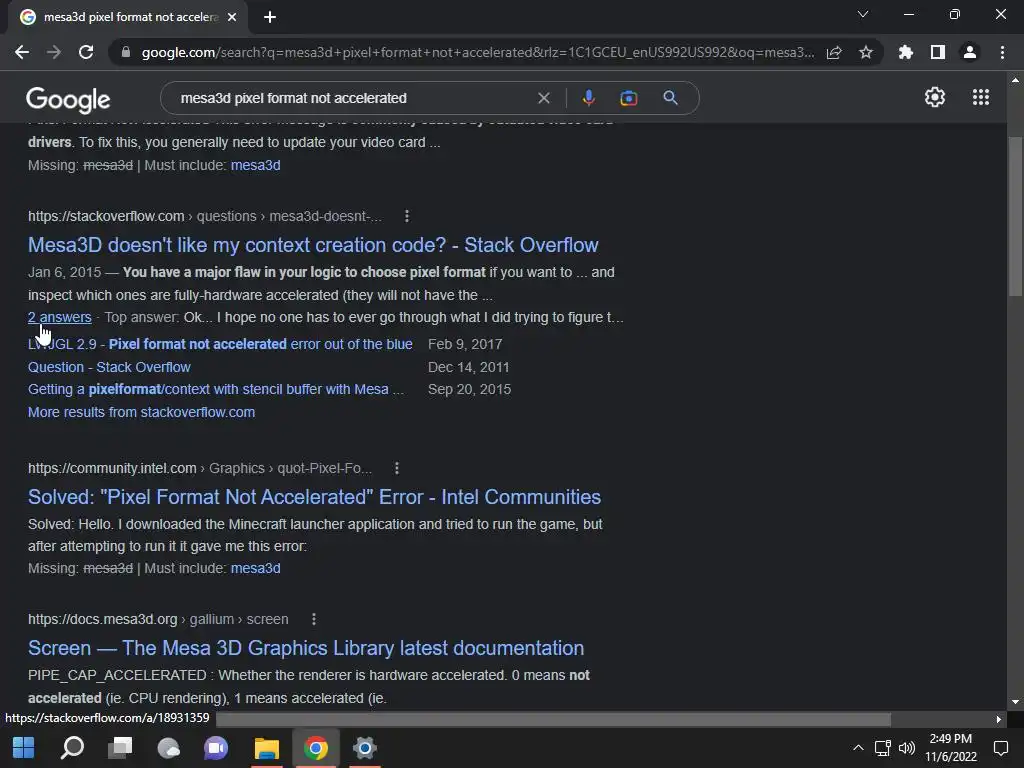Image resolution: width=1024 pixels, height=768 pixels.
Task: Bookmark this page with star icon
Action: point(865,52)
